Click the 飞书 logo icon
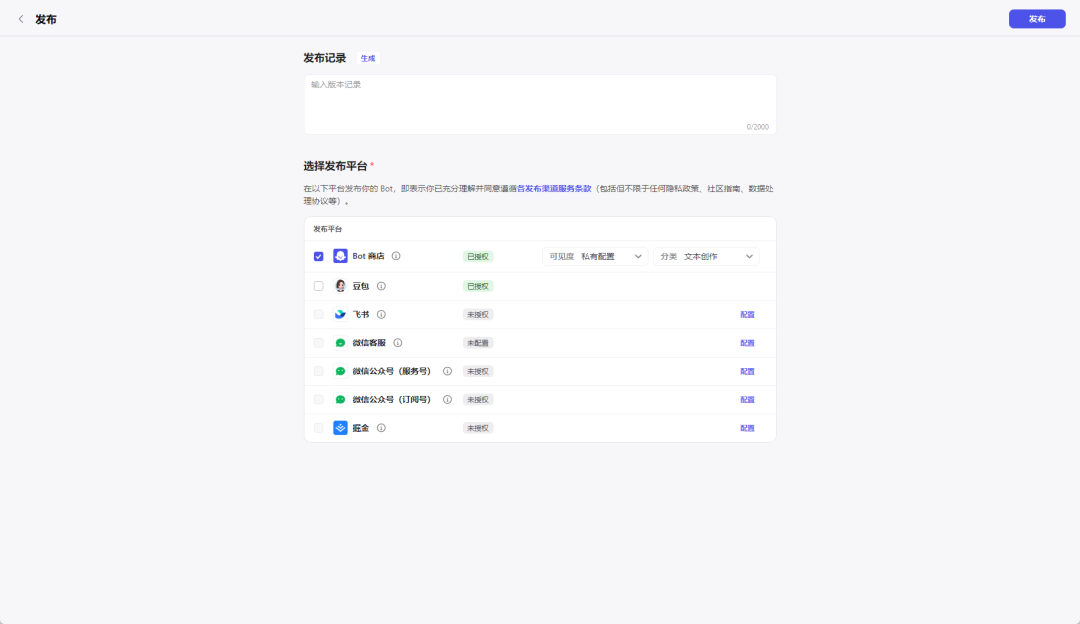Image resolution: width=1080 pixels, height=624 pixels. pyautogui.click(x=340, y=314)
